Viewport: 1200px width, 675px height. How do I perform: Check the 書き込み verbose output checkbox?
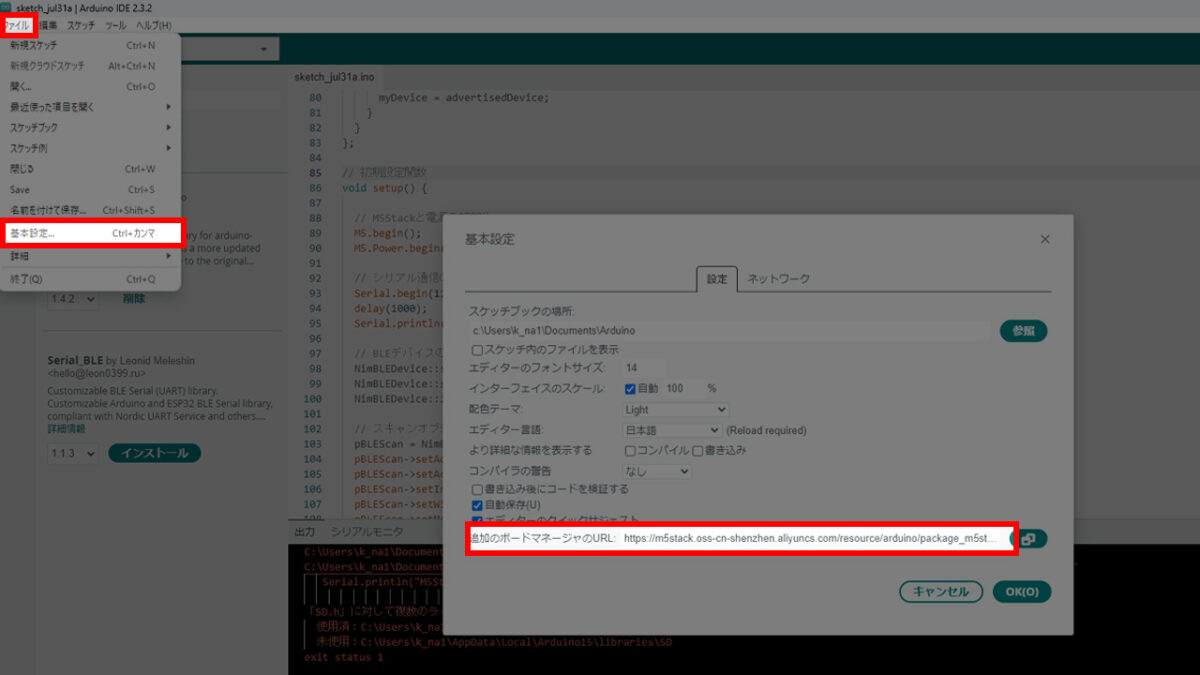[698, 451]
